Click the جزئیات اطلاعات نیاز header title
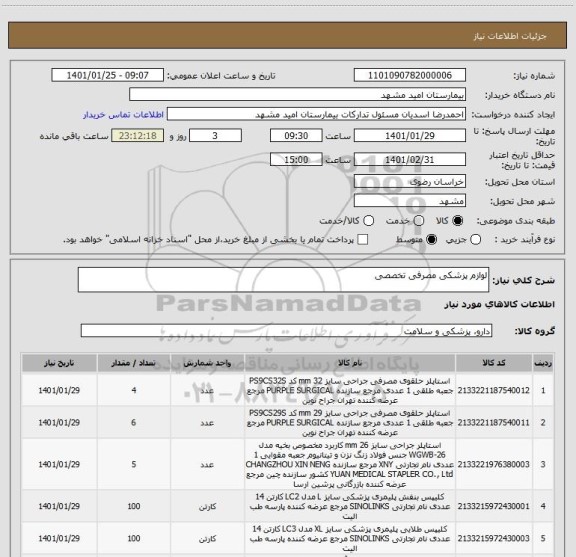 510,36
